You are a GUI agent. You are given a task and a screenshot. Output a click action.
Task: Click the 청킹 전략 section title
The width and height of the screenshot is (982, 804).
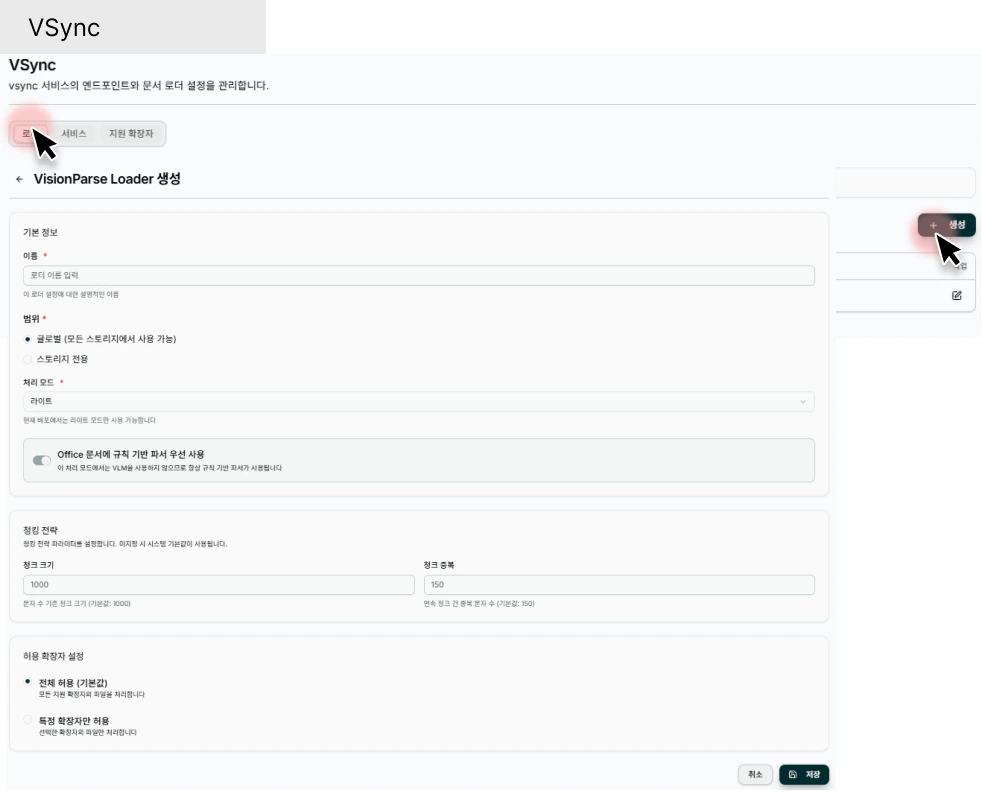(41, 530)
